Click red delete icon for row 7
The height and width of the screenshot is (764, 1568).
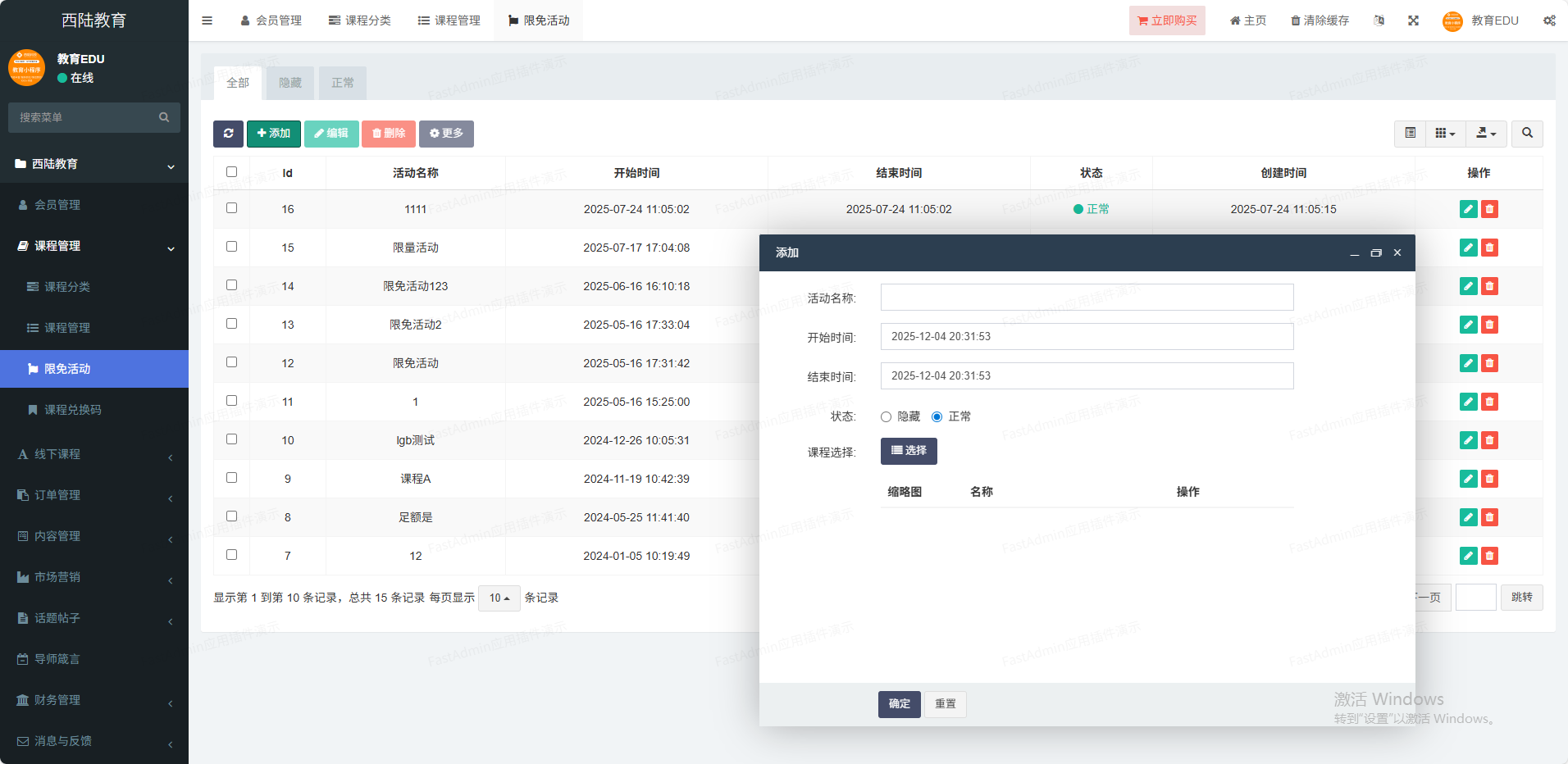[1489, 556]
